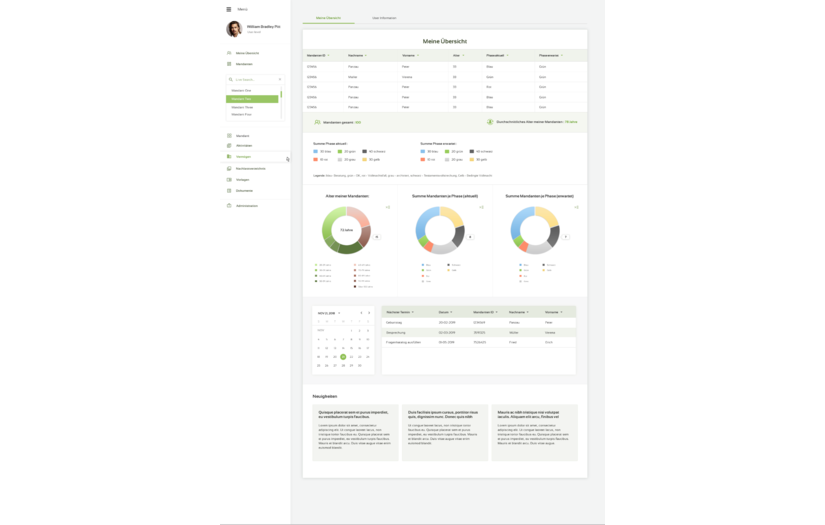Screen dimensions: 825x525
Task: Click the Alter meiner Mandanten donut chart
Action: tap(346, 230)
